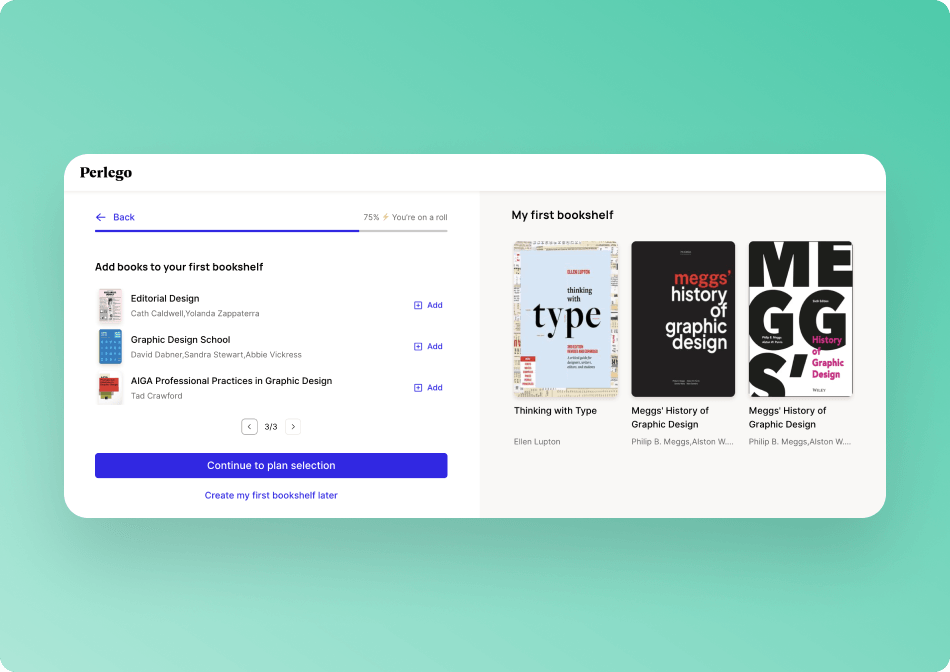
Task: Go back via the Back link text
Action: [x=124, y=217]
